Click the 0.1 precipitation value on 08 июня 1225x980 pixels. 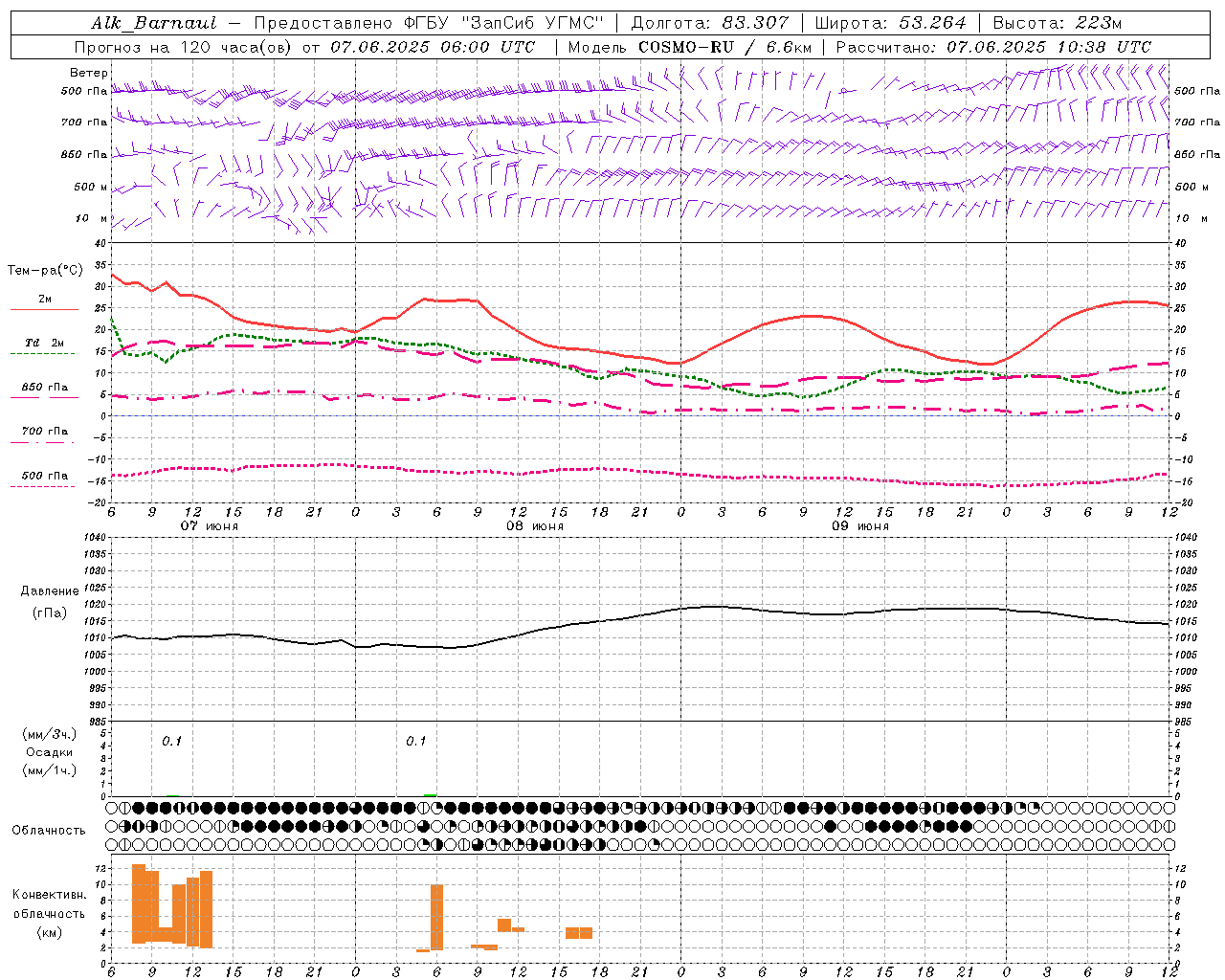(415, 742)
